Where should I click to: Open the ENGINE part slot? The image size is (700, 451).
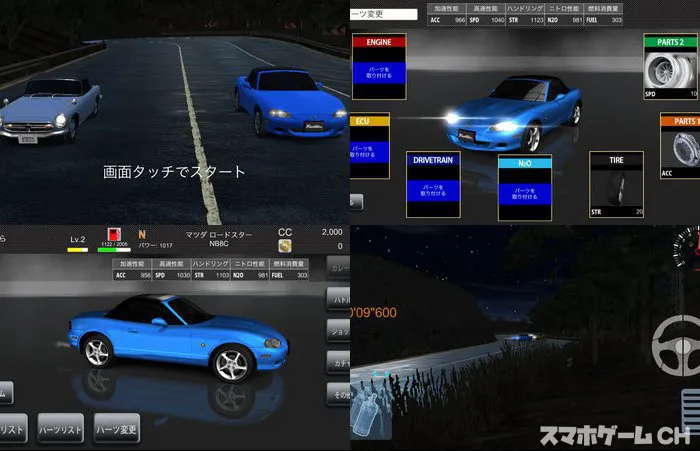(x=379, y=67)
